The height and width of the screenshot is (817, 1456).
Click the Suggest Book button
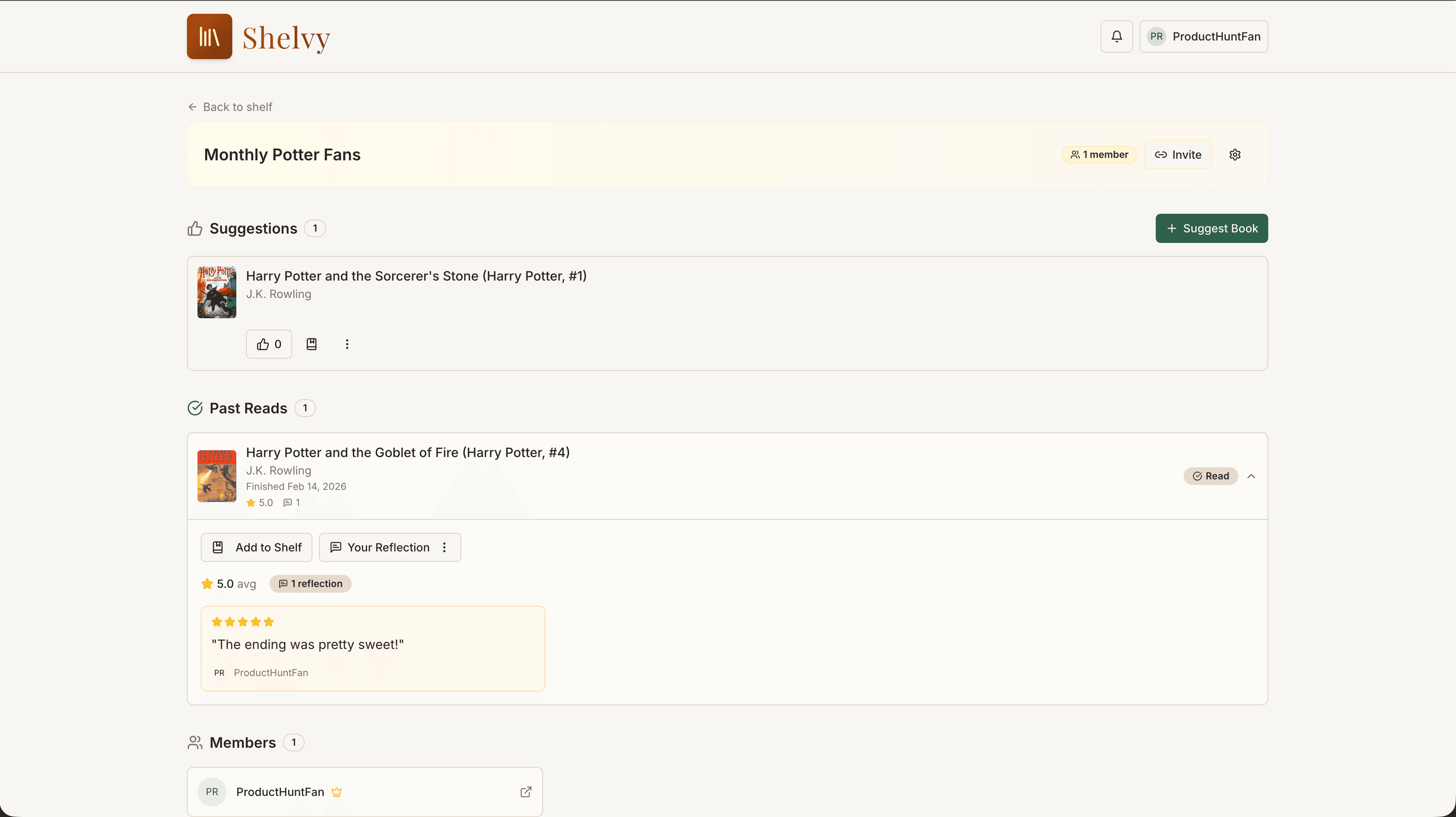pyautogui.click(x=1211, y=228)
